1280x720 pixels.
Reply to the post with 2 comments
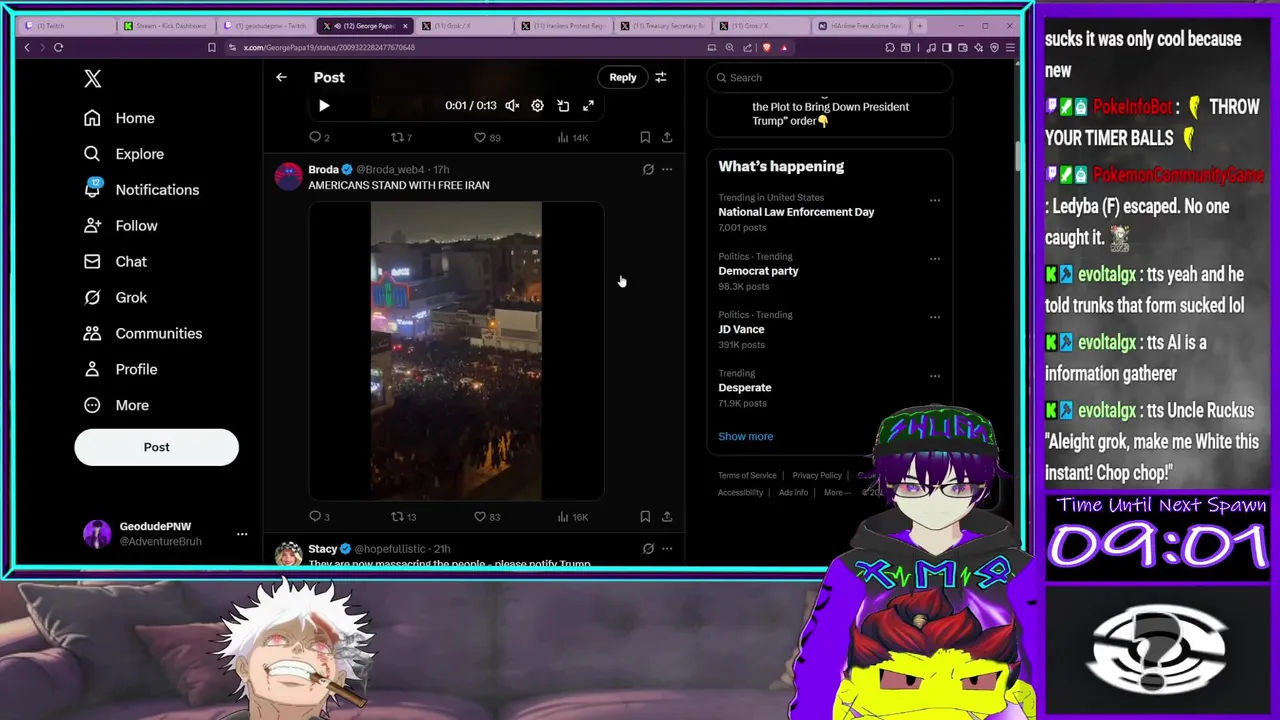(x=319, y=137)
